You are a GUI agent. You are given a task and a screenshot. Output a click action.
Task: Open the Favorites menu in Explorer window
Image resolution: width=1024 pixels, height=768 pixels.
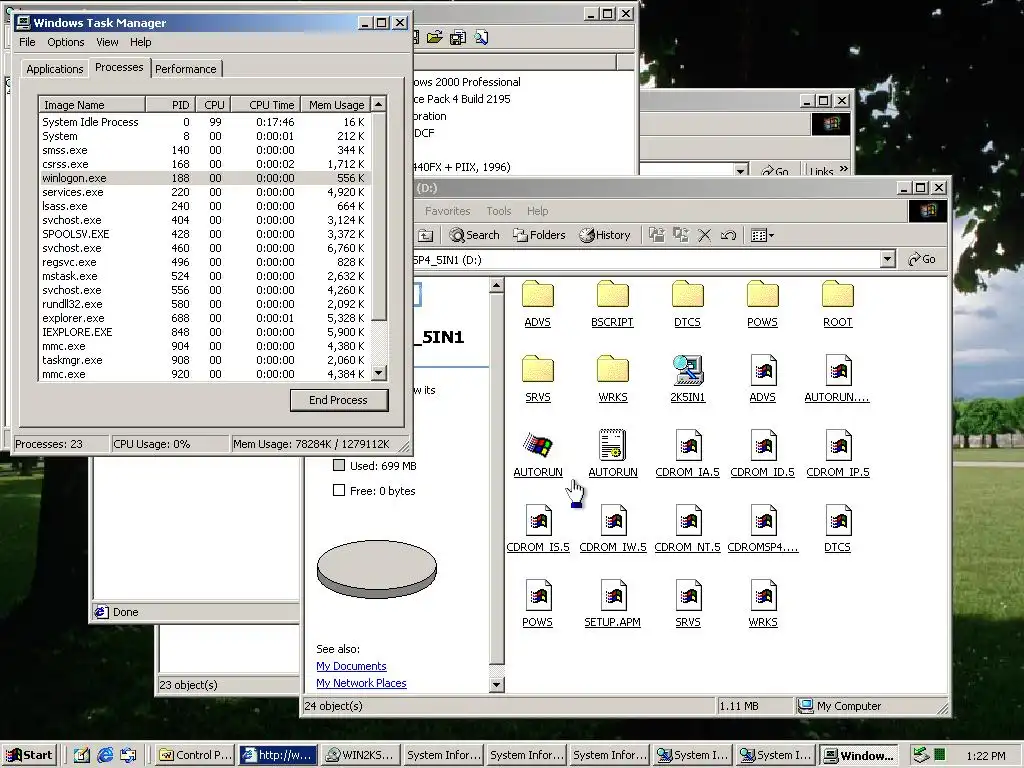click(447, 211)
